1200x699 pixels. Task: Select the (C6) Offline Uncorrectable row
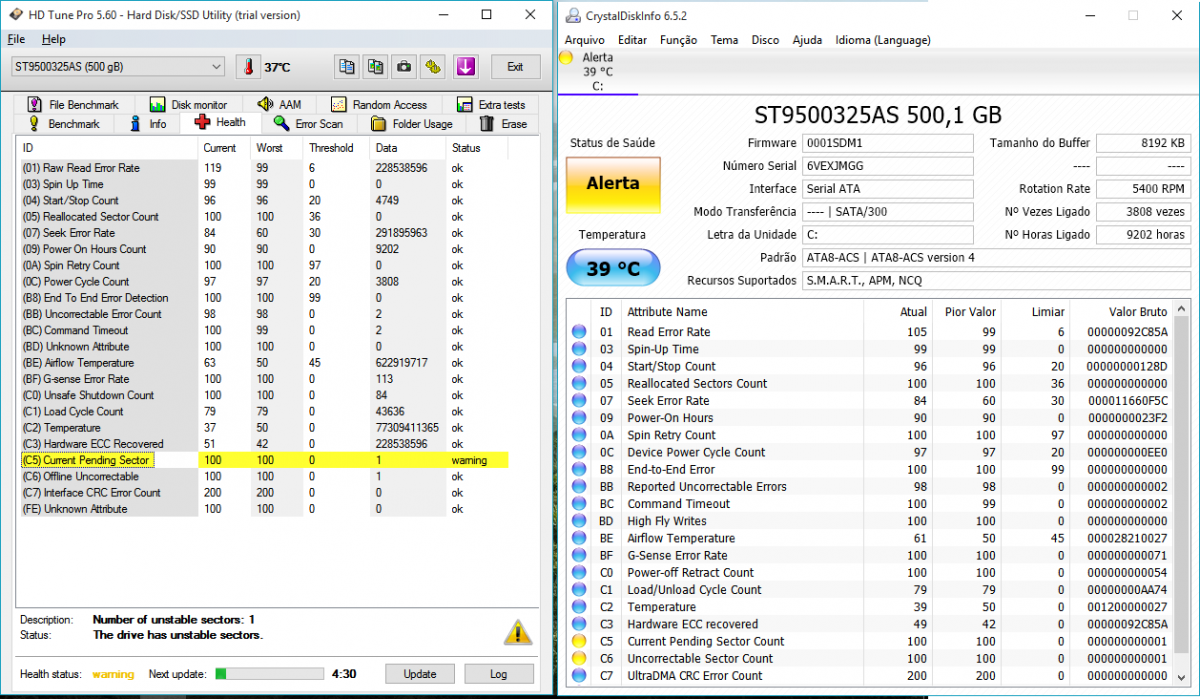(264, 476)
